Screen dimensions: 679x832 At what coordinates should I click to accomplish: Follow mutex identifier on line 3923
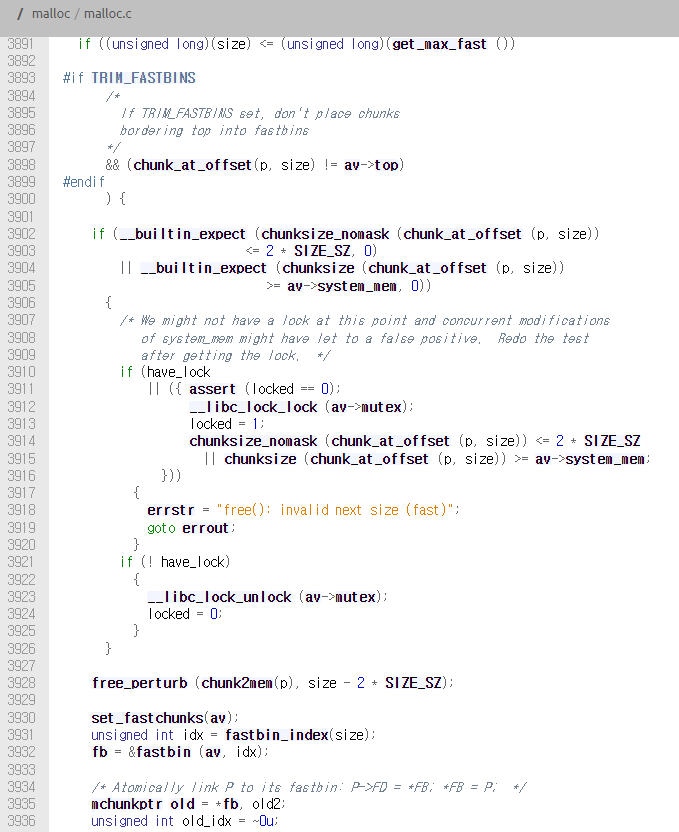click(x=355, y=597)
